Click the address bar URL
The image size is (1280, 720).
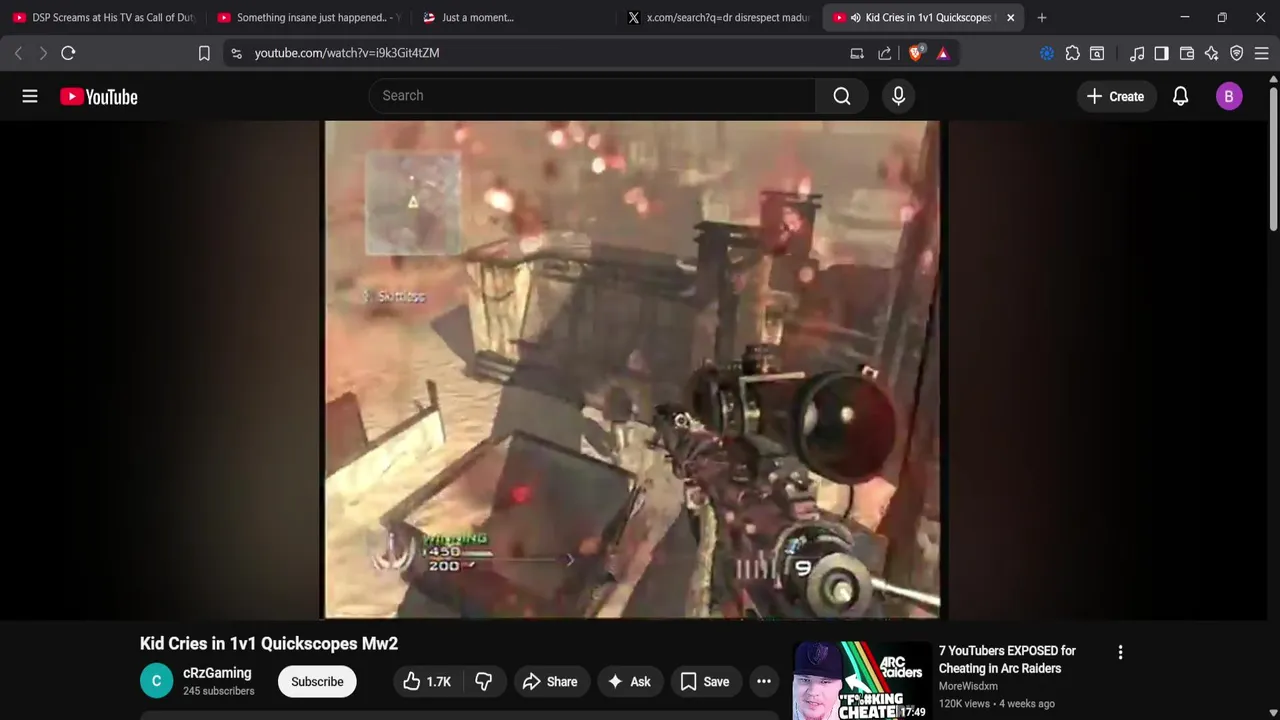click(346, 53)
